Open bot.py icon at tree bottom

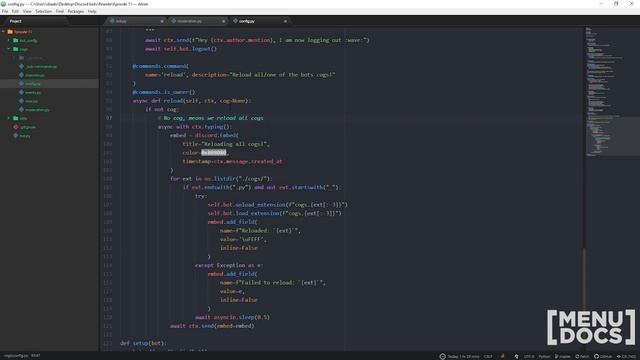(x=16, y=136)
